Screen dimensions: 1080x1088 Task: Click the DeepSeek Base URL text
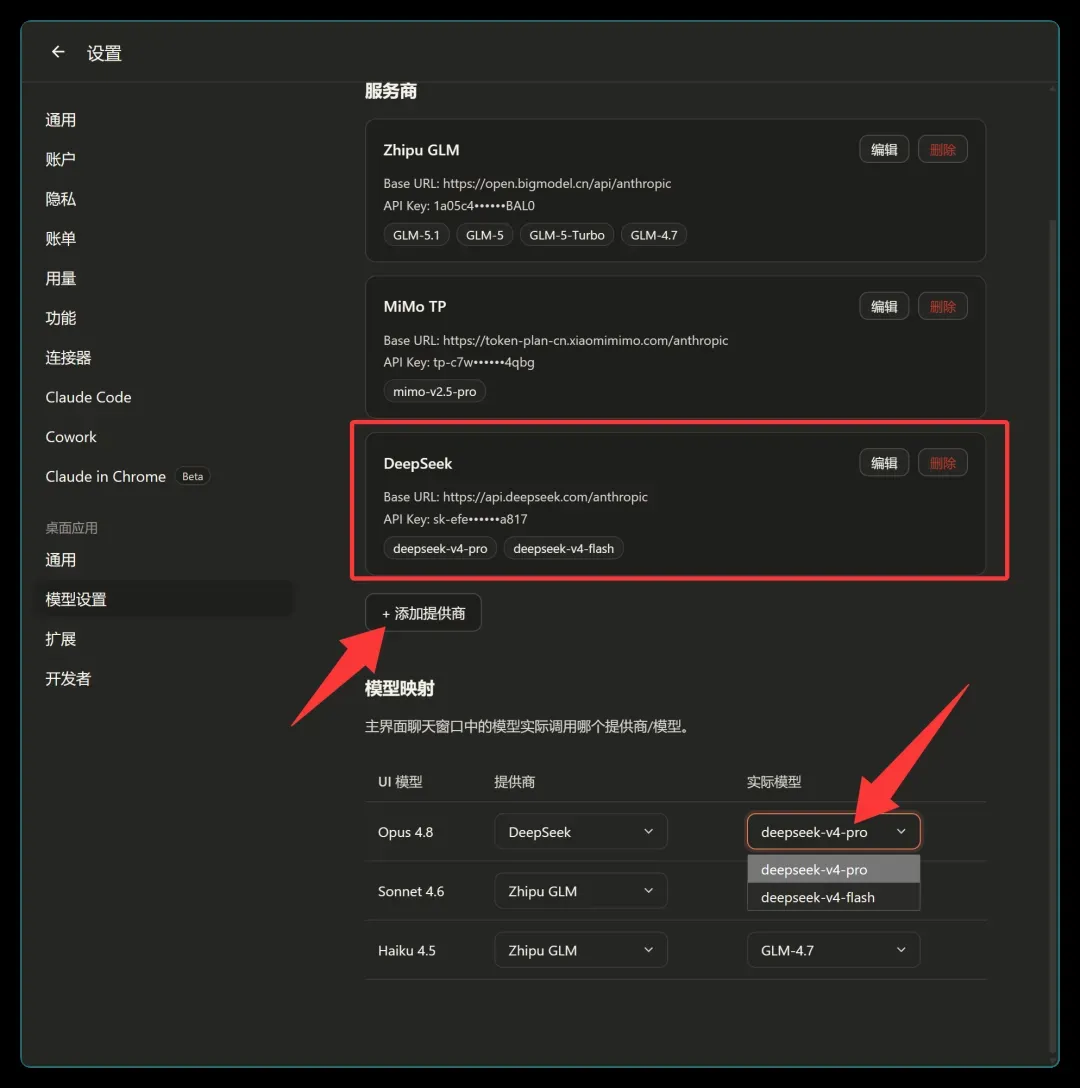(x=515, y=497)
